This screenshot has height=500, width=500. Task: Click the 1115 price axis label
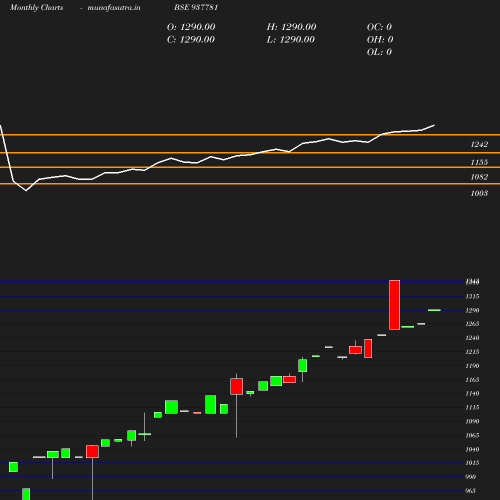click(x=472, y=407)
